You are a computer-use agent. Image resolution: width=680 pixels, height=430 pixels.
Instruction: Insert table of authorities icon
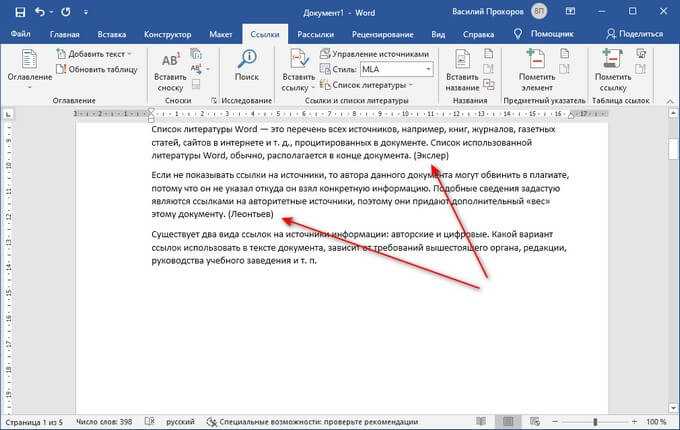click(x=641, y=54)
